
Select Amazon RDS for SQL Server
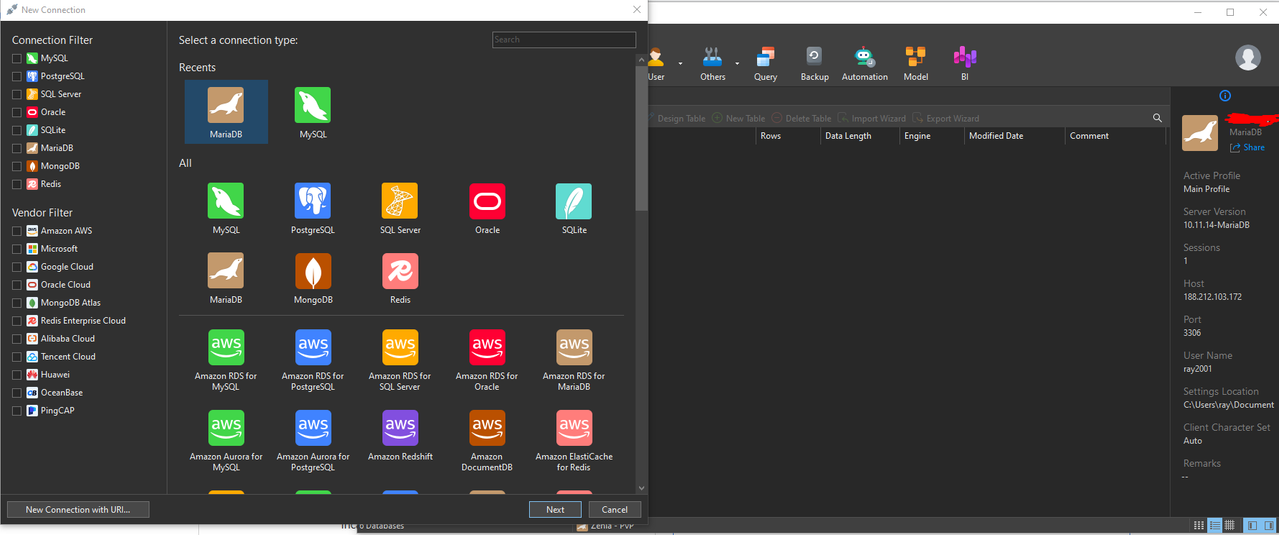tap(400, 360)
